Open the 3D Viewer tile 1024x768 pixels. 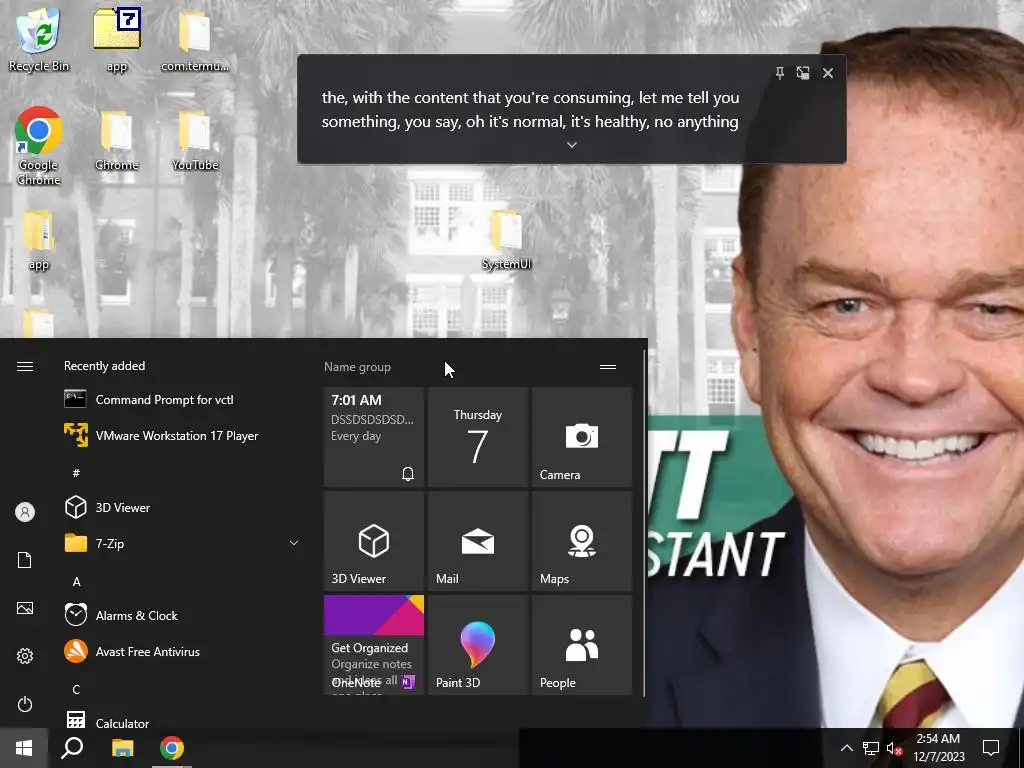(x=374, y=541)
